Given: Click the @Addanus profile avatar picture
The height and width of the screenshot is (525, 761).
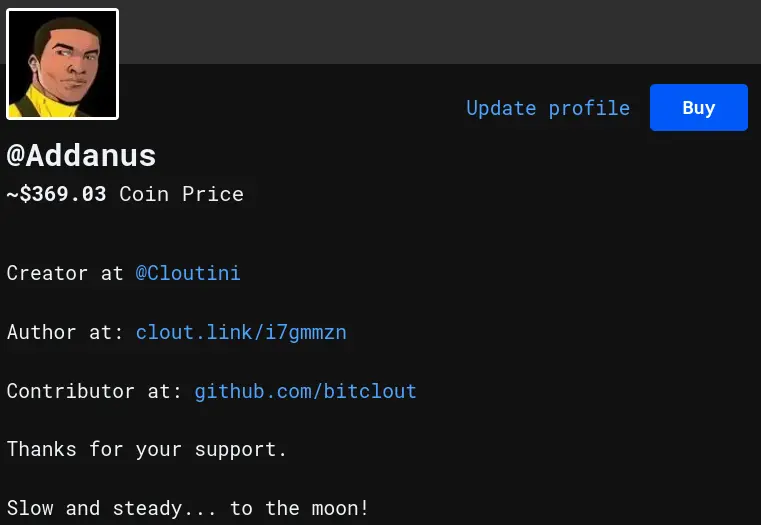Looking at the screenshot, I should click(x=62, y=64).
